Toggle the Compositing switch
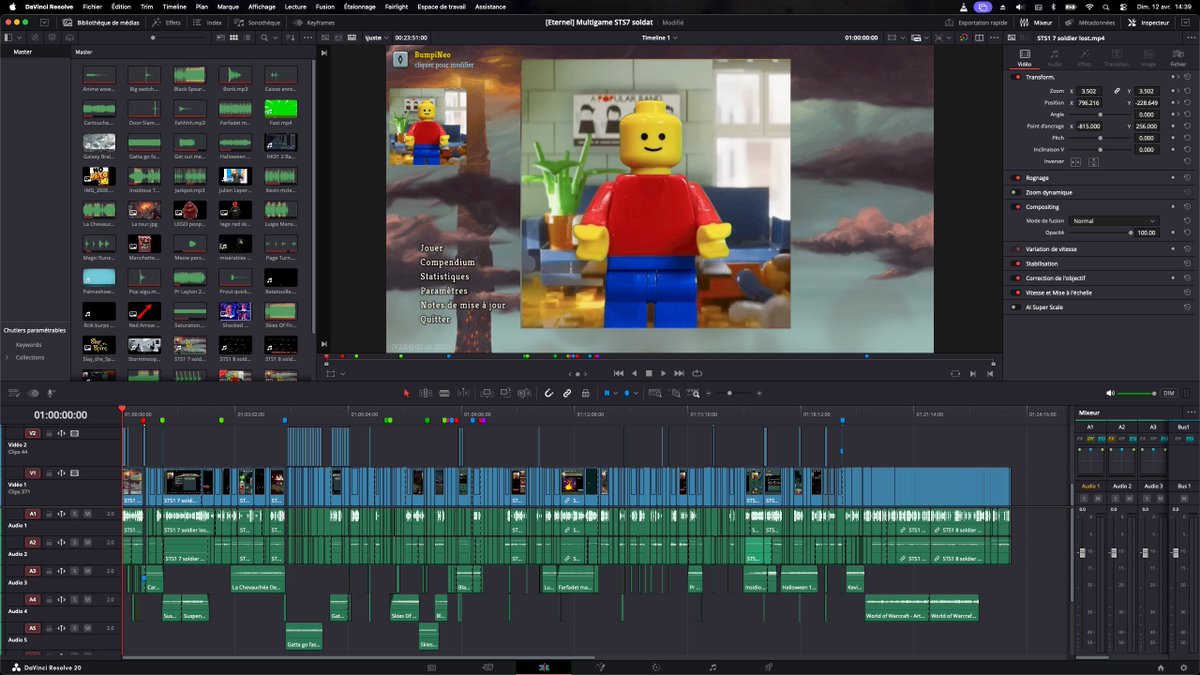 tap(1018, 207)
